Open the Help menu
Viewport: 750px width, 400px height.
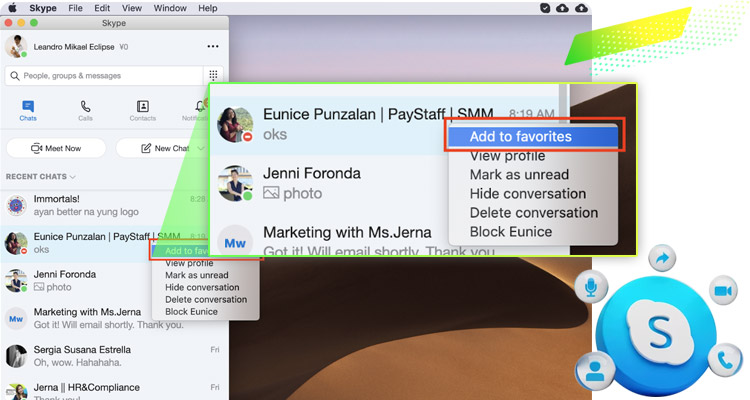pyautogui.click(x=208, y=8)
